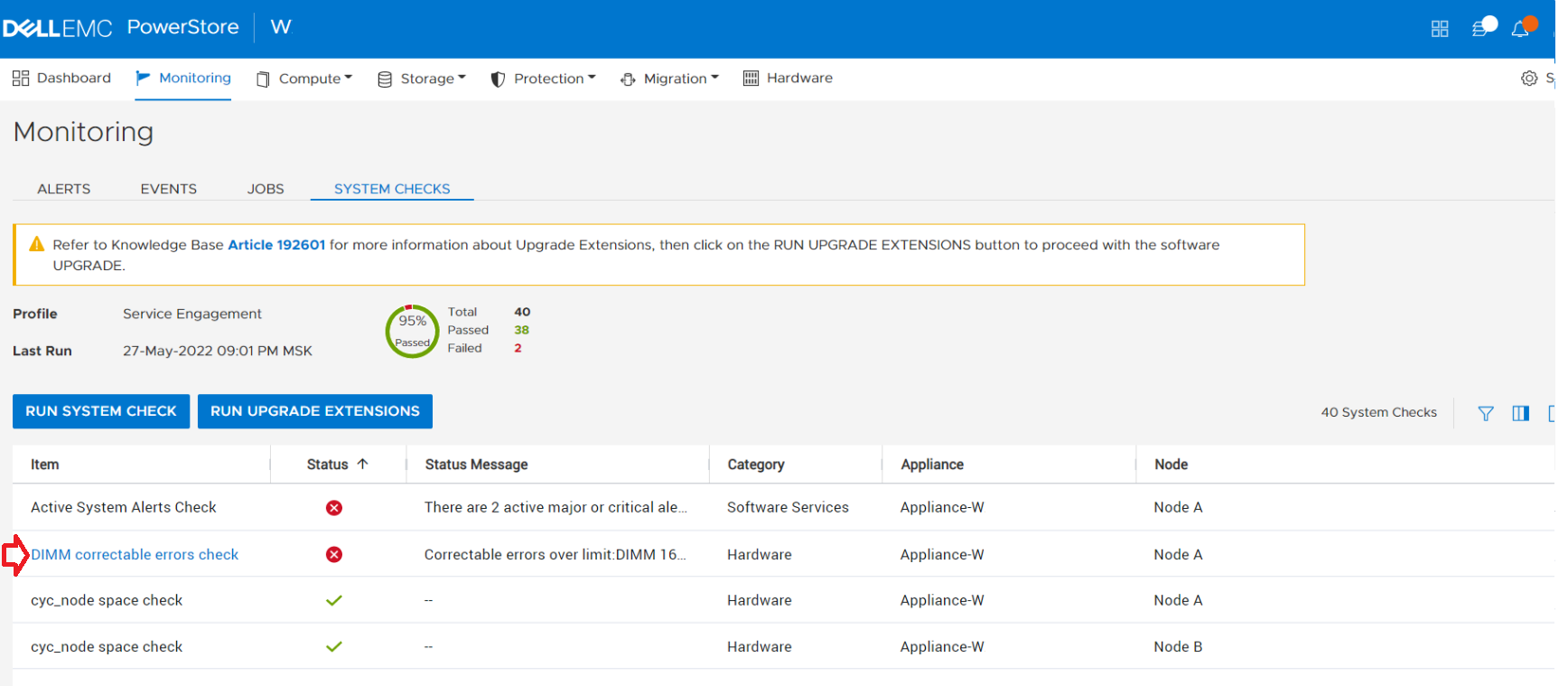Viewport: 1568px width, 686px height.
Task: Click RUN SYSTEM CHECK button
Action: [x=101, y=411]
